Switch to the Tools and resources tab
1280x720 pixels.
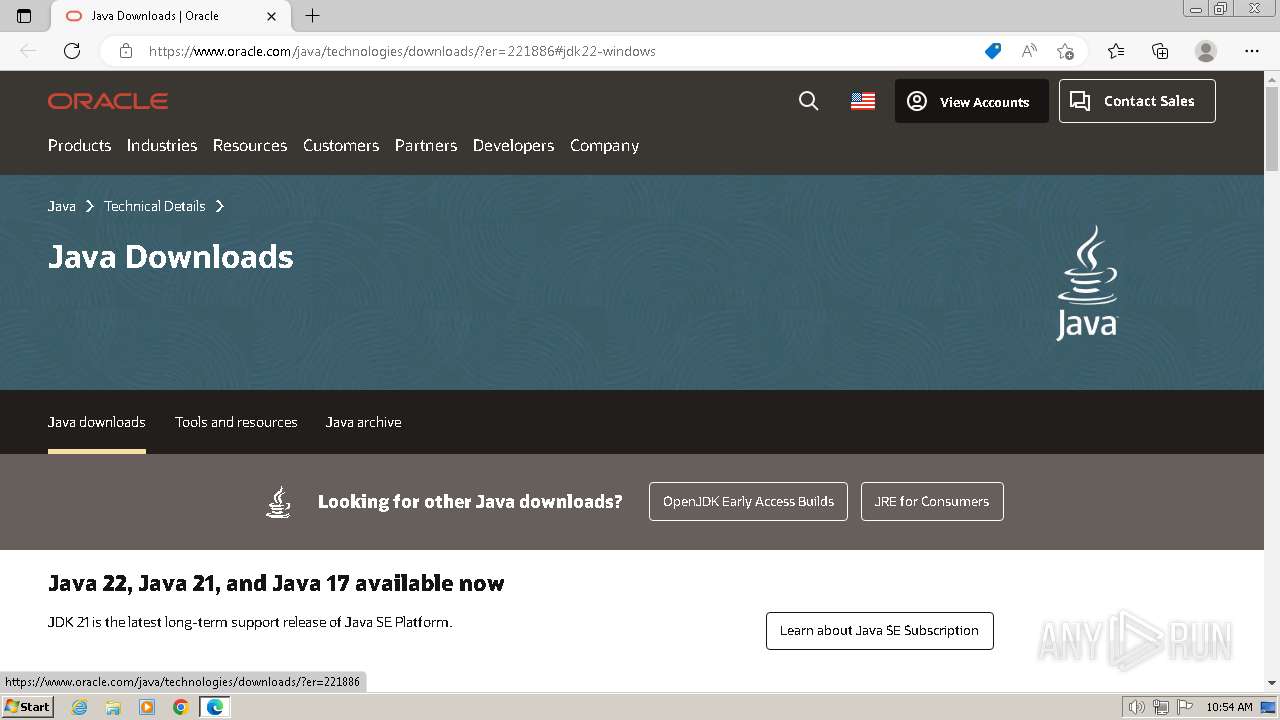[236, 422]
